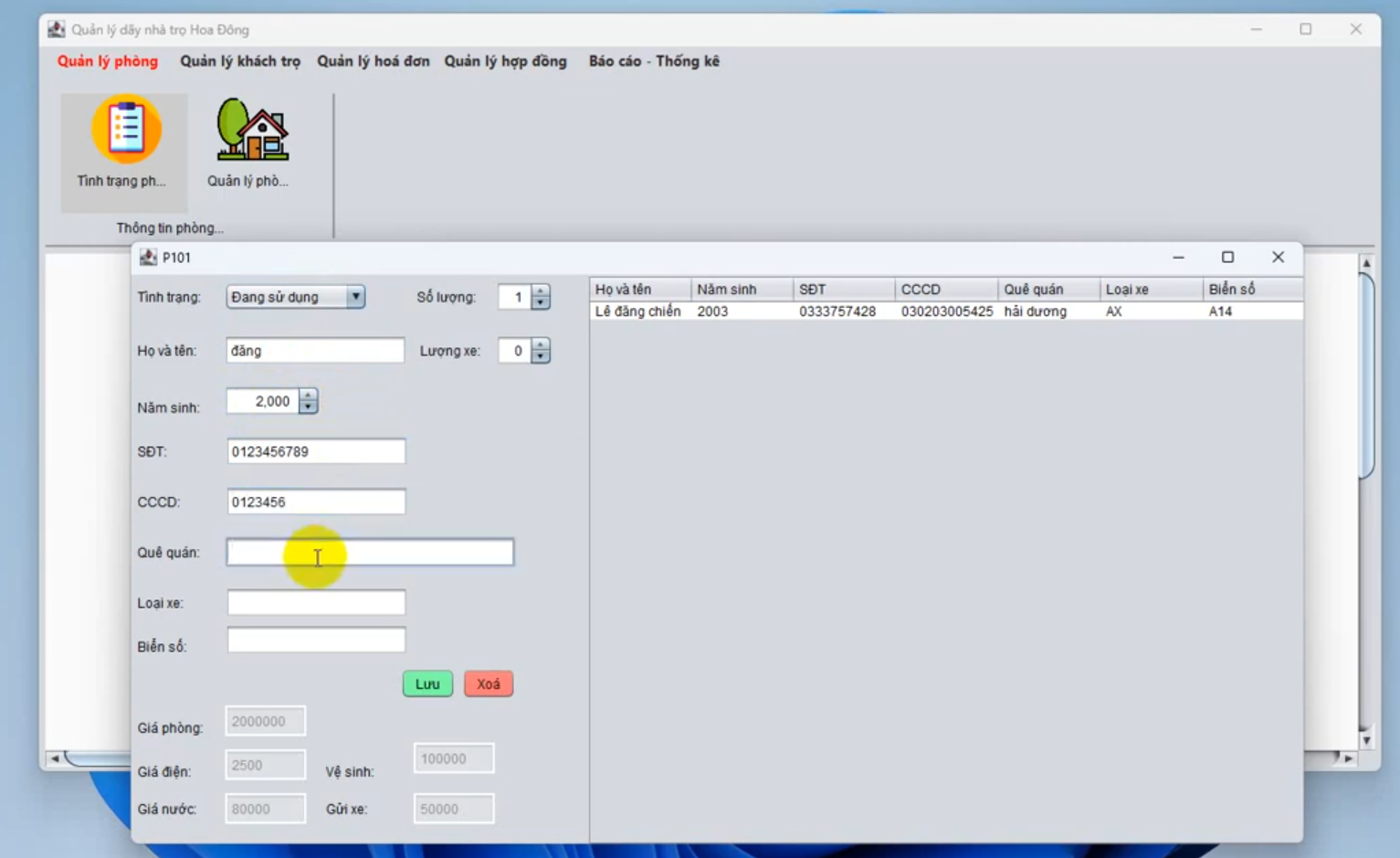Click the P101 window title icon
This screenshot has width=1400, height=858.
[x=148, y=258]
